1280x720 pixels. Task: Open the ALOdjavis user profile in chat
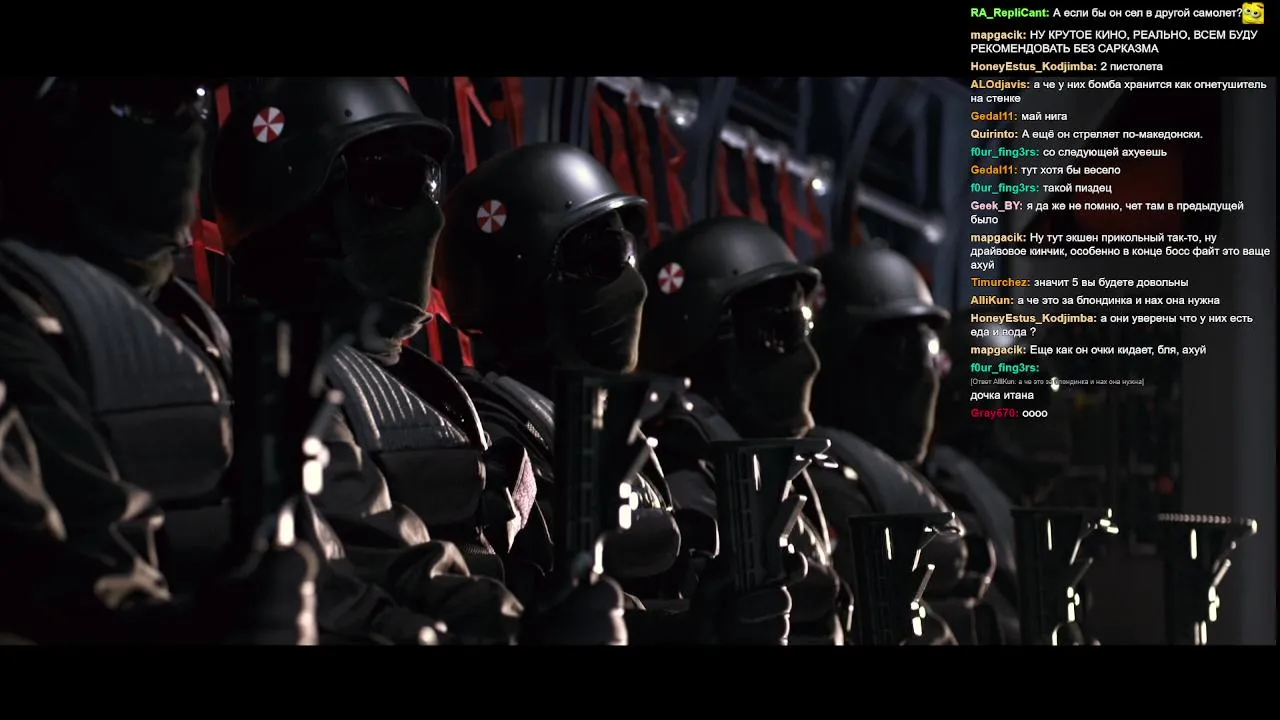click(1000, 85)
